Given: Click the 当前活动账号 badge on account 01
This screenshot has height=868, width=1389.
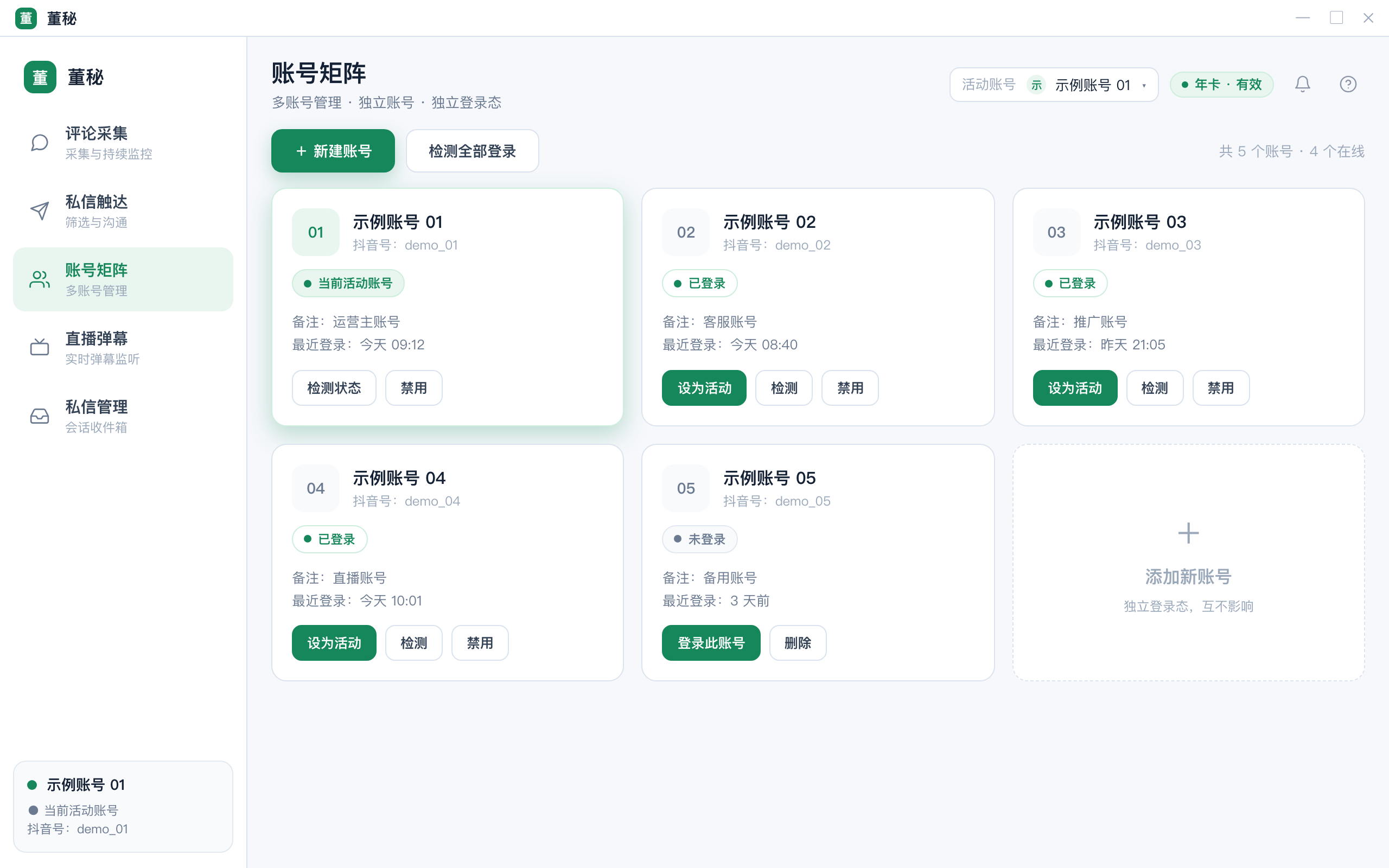Looking at the screenshot, I should coord(348,283).
